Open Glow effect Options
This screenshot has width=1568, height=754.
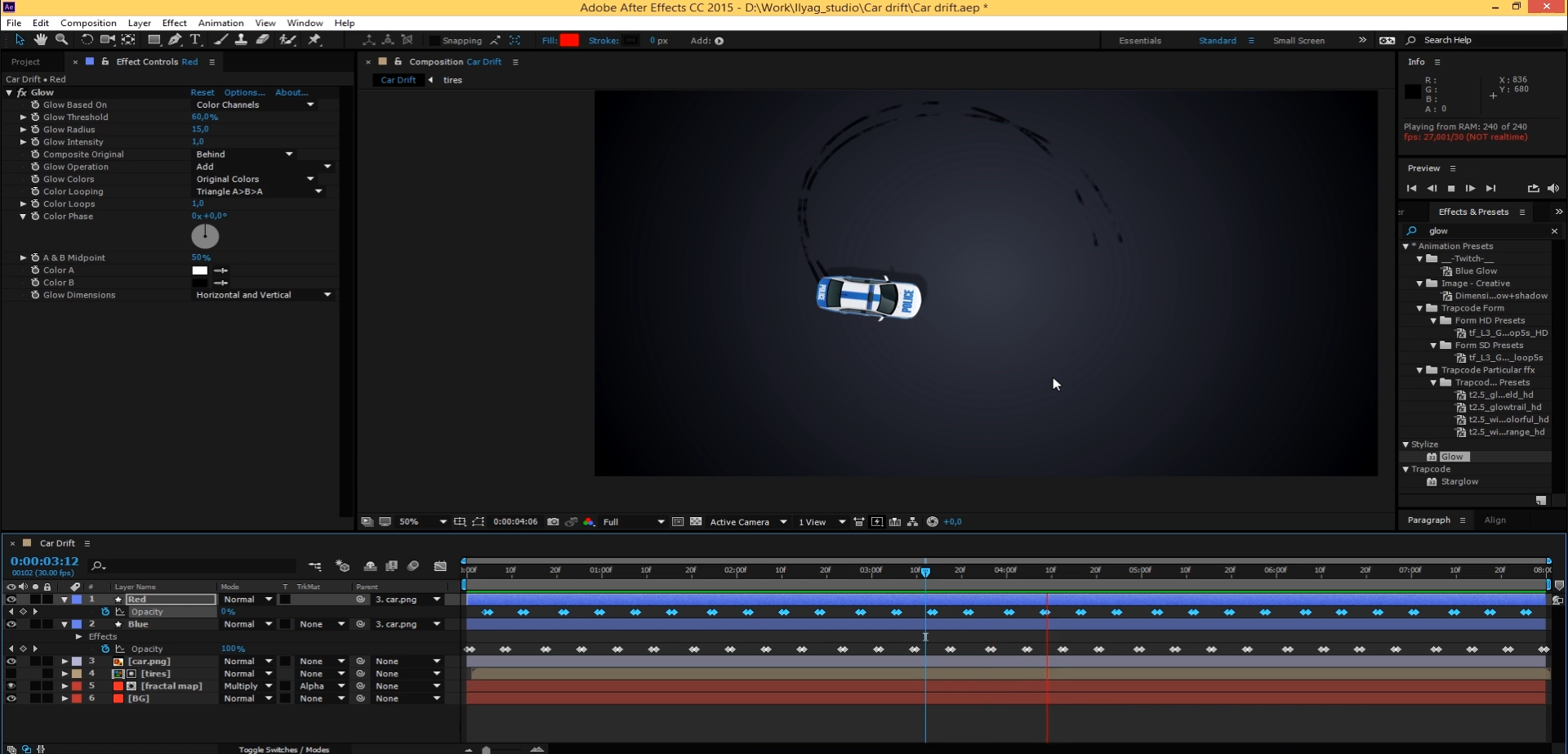(x=244, y=92)
